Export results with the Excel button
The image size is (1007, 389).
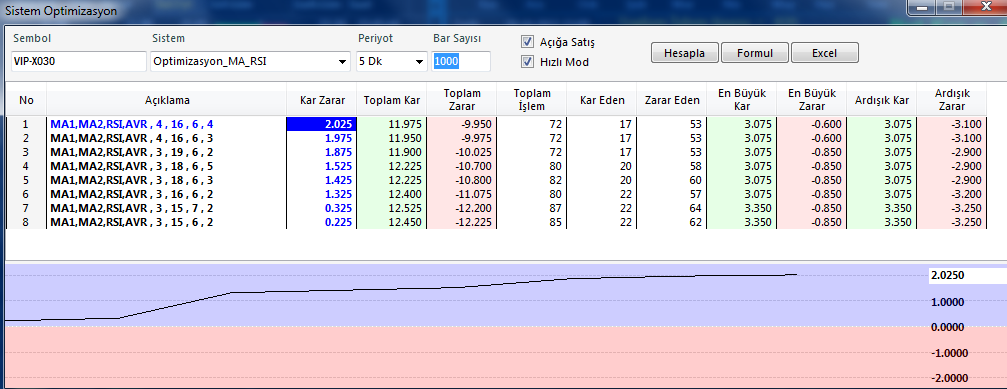pyautogui.click(x=825, y=53)
